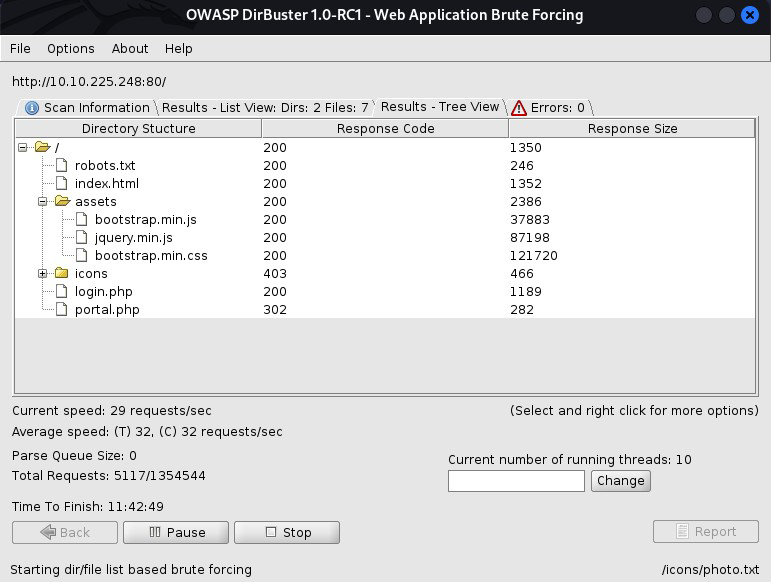The width and height of the screenshot is (771, 582).
Task: Click the Response Size column header
Action: tap(632, 129)
